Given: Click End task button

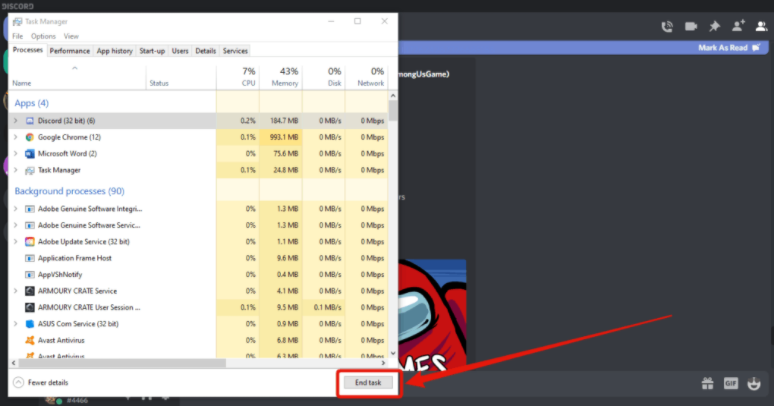Looking at the screenshot, I should coord(368,382).
